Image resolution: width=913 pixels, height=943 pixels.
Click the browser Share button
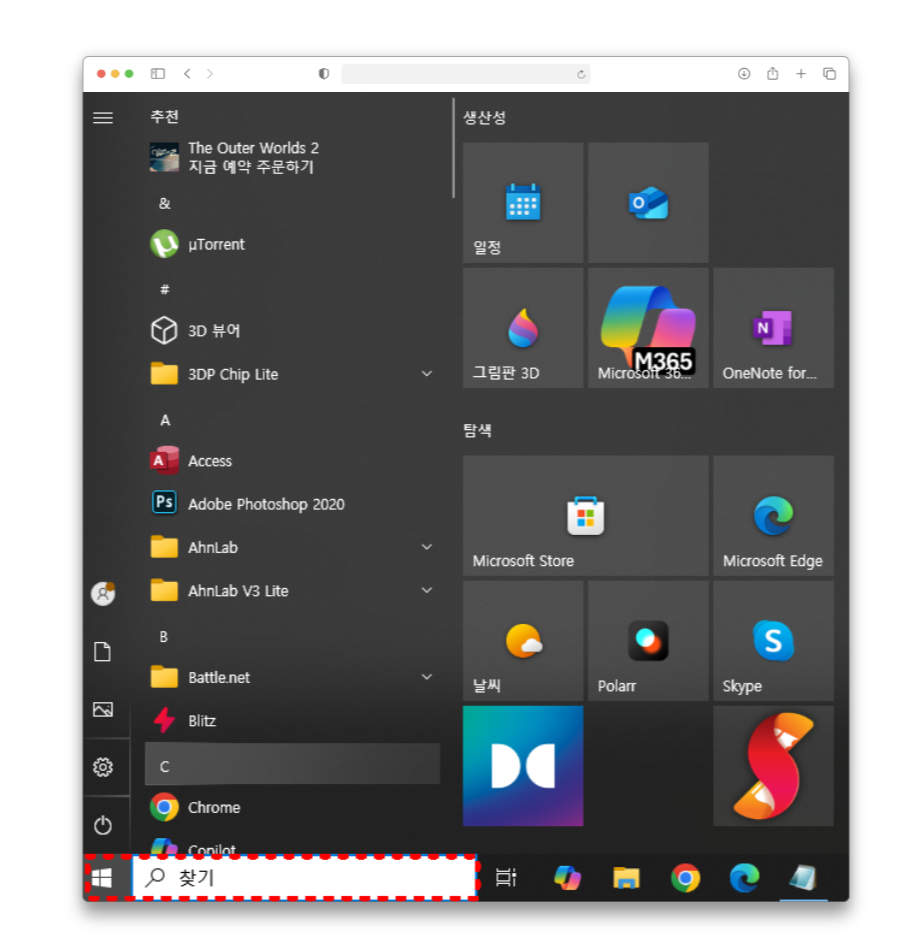coord(772,73)
